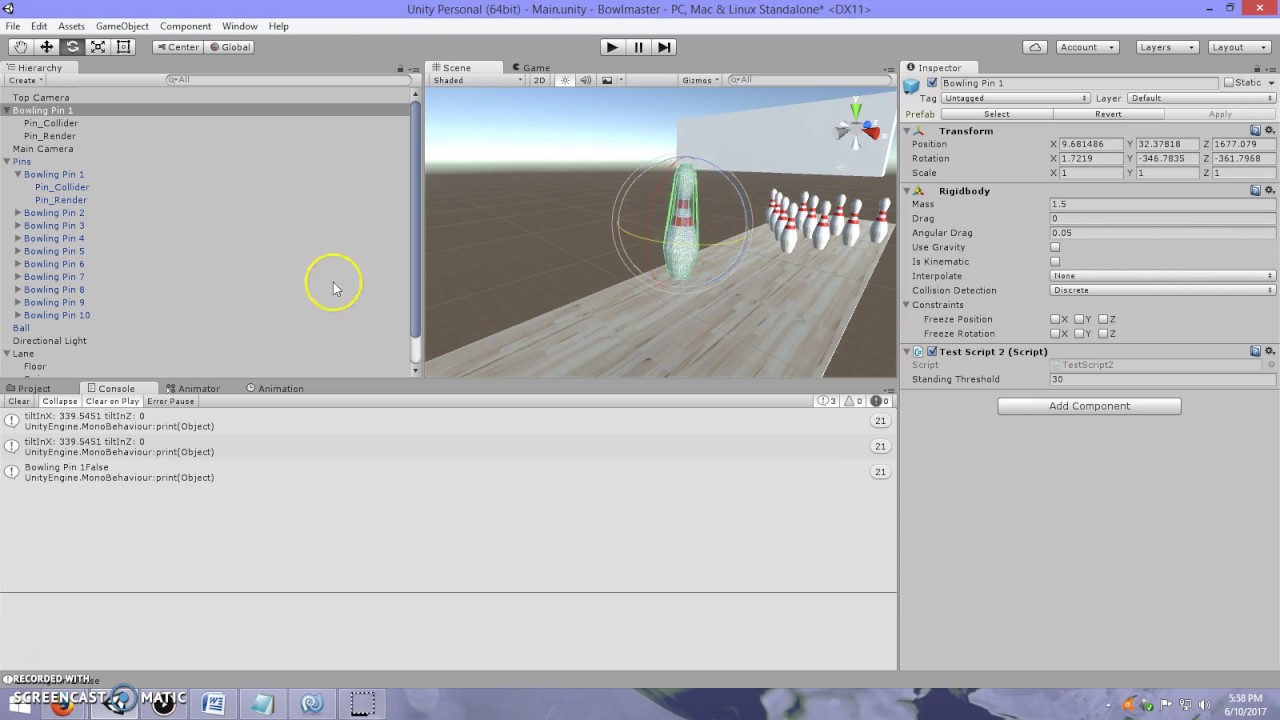The height and width of the screenshot is (720, 1280).
Task: Open Test Script 2 help icon
Action: pos(1256,351)
